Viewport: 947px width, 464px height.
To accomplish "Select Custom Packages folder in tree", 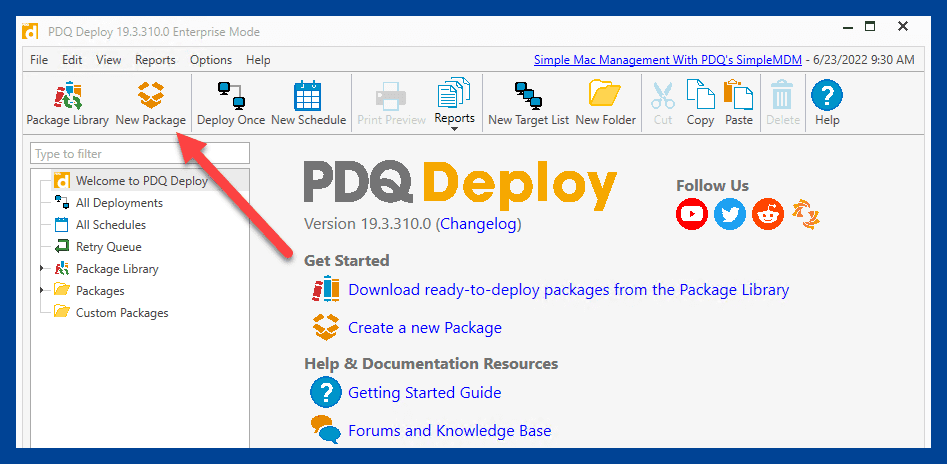I will 122,313.
